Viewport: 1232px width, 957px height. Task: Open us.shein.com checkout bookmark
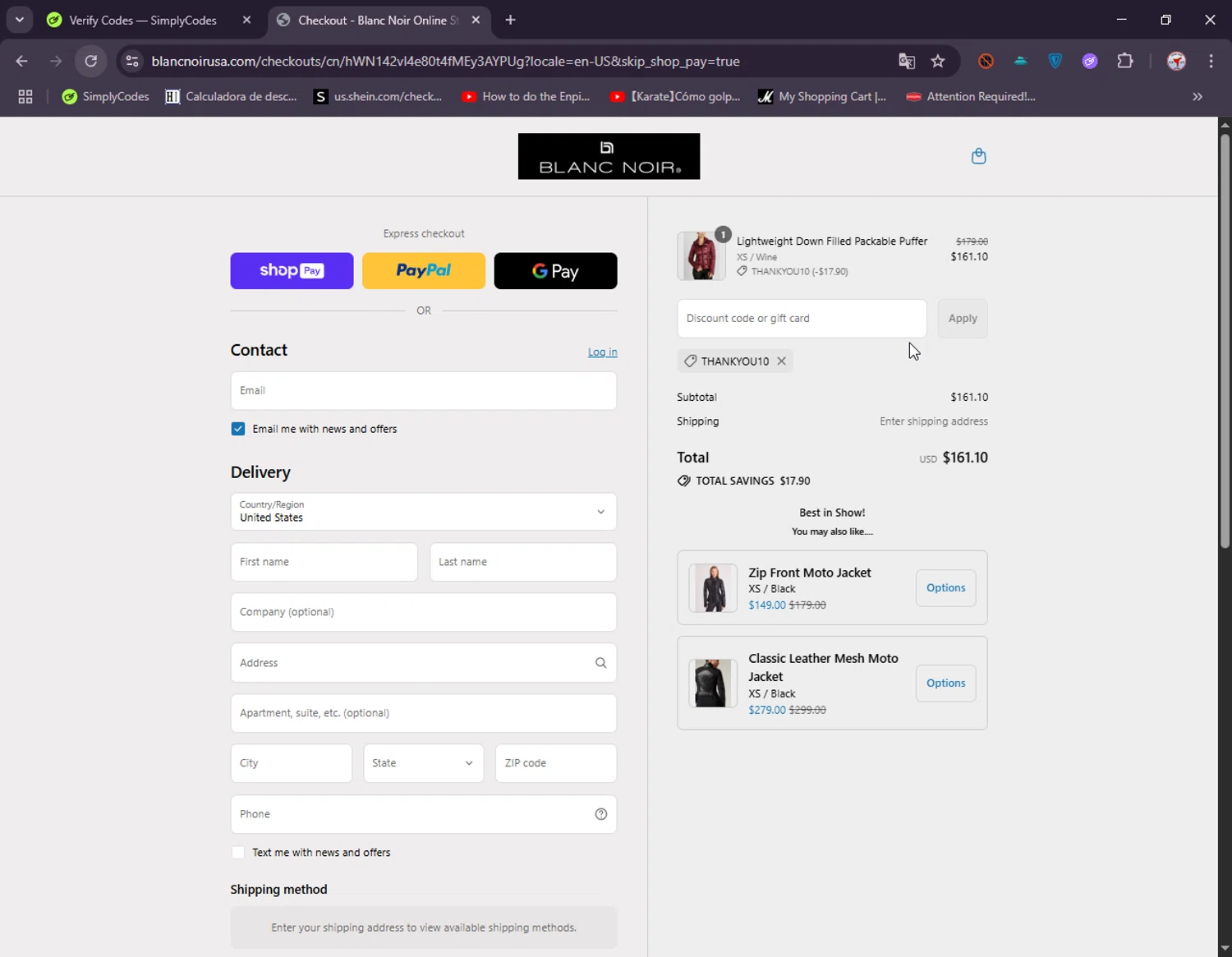click(378, 96)
